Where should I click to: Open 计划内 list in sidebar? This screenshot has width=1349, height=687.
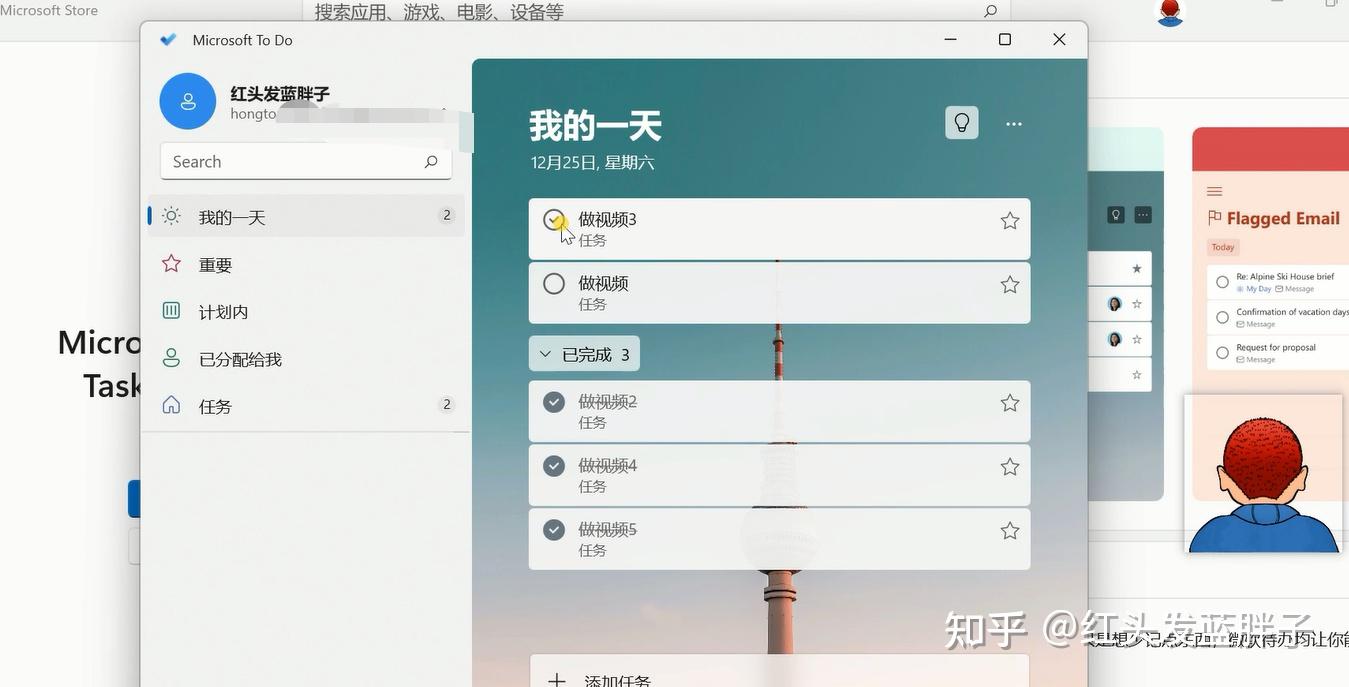[306, 311]
